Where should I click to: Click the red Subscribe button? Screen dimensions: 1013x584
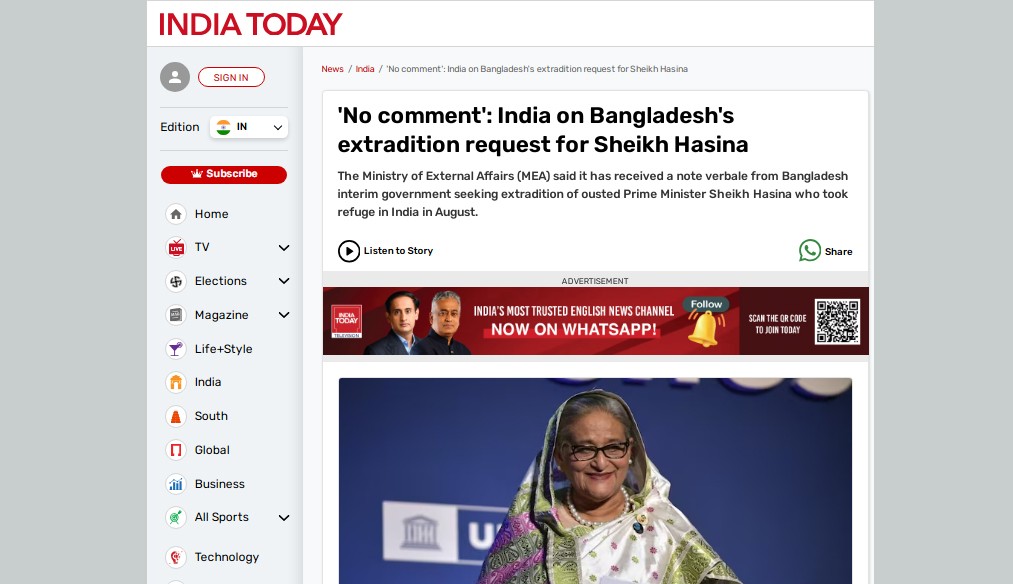pos(224,174)
